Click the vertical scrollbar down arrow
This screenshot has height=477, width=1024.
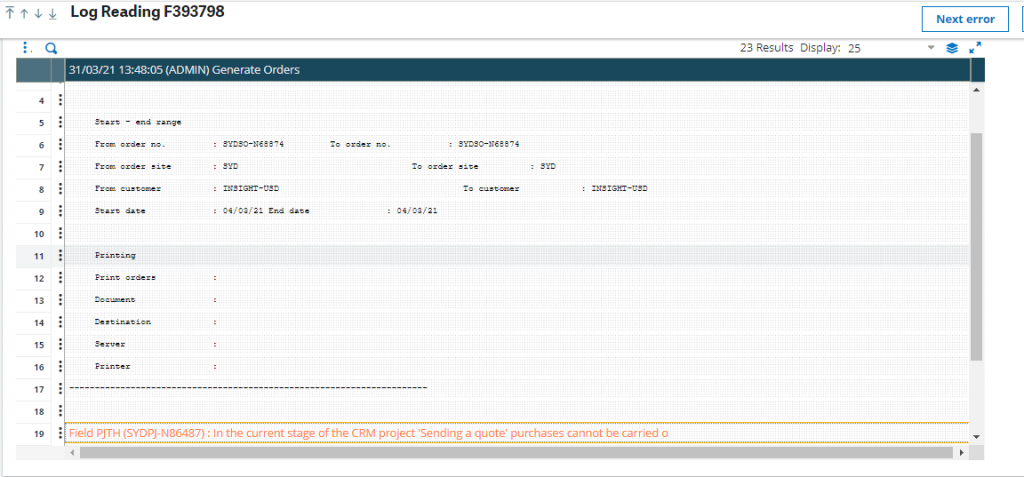977,437
